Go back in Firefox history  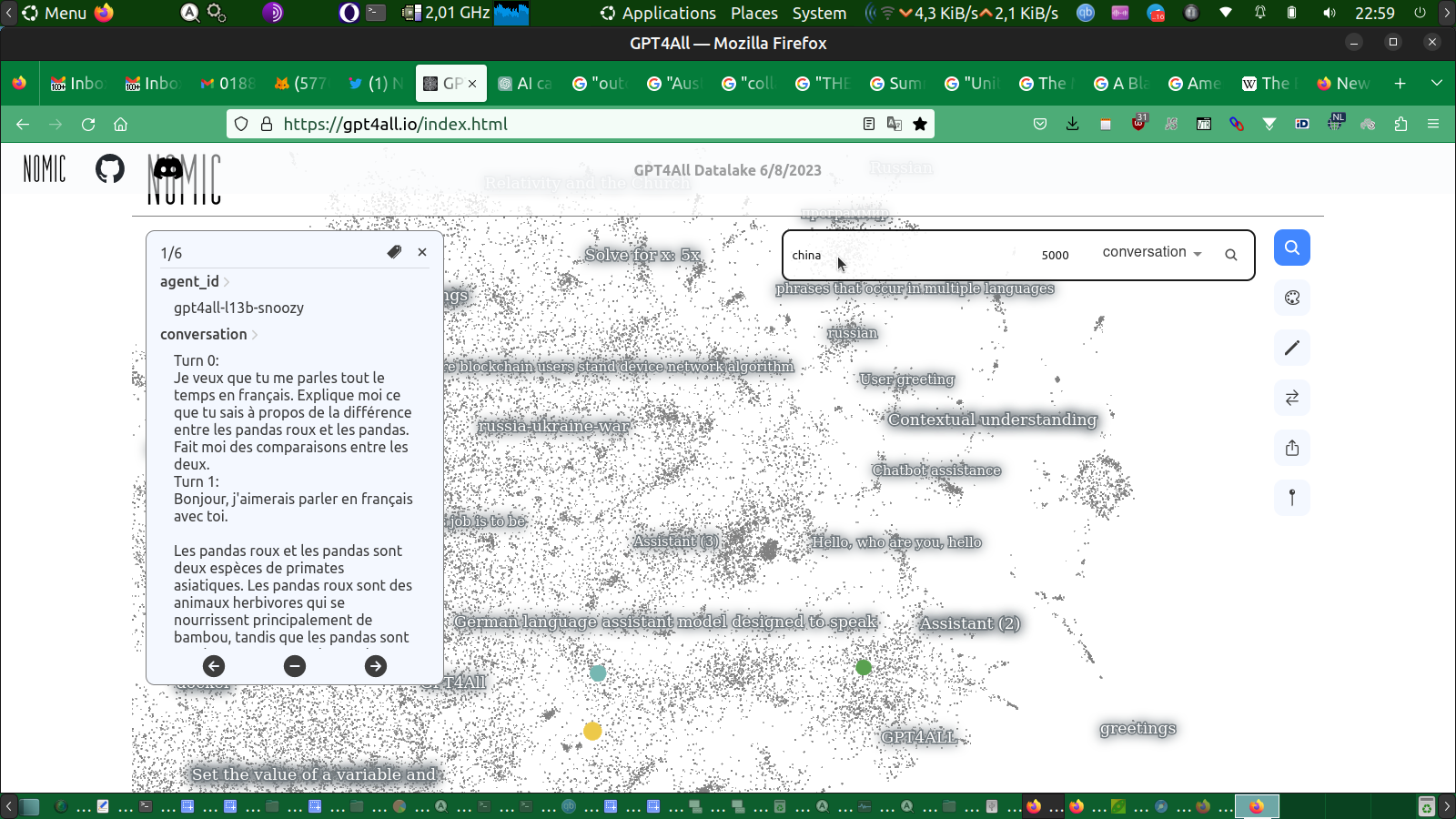[x=23, y=124]
